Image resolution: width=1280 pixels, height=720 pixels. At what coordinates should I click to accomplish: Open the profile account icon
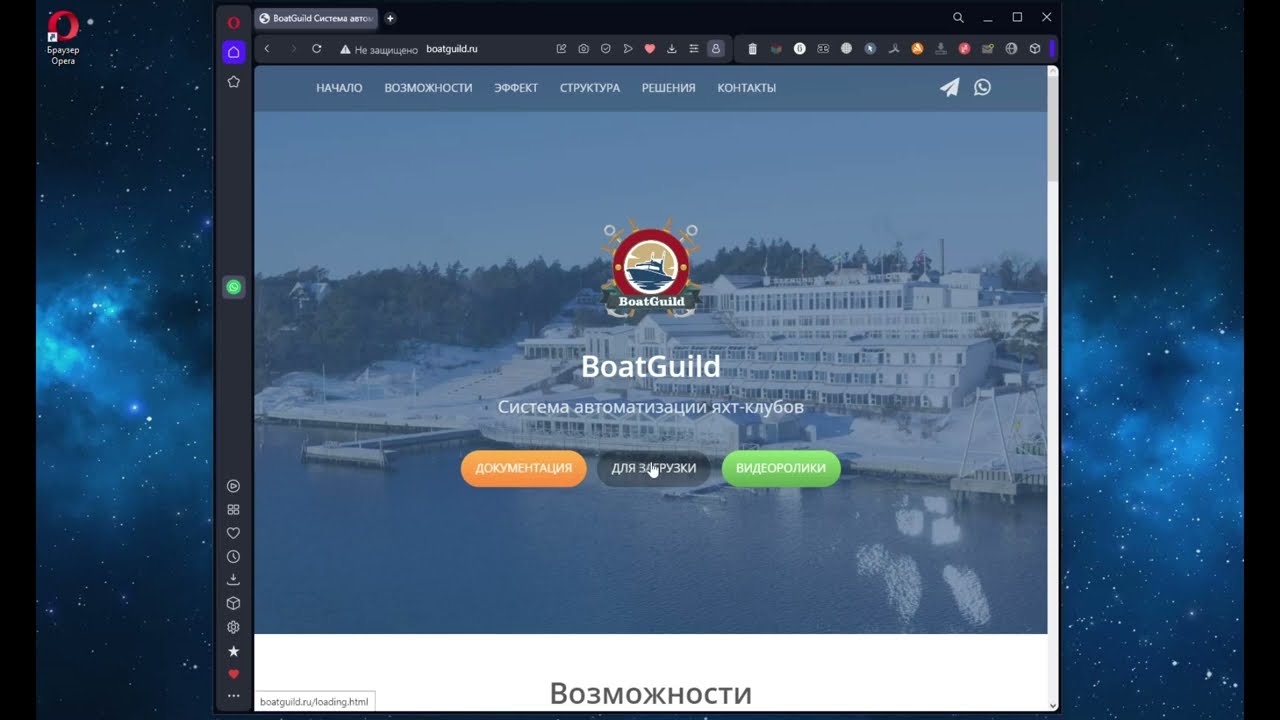coord(716,48)
